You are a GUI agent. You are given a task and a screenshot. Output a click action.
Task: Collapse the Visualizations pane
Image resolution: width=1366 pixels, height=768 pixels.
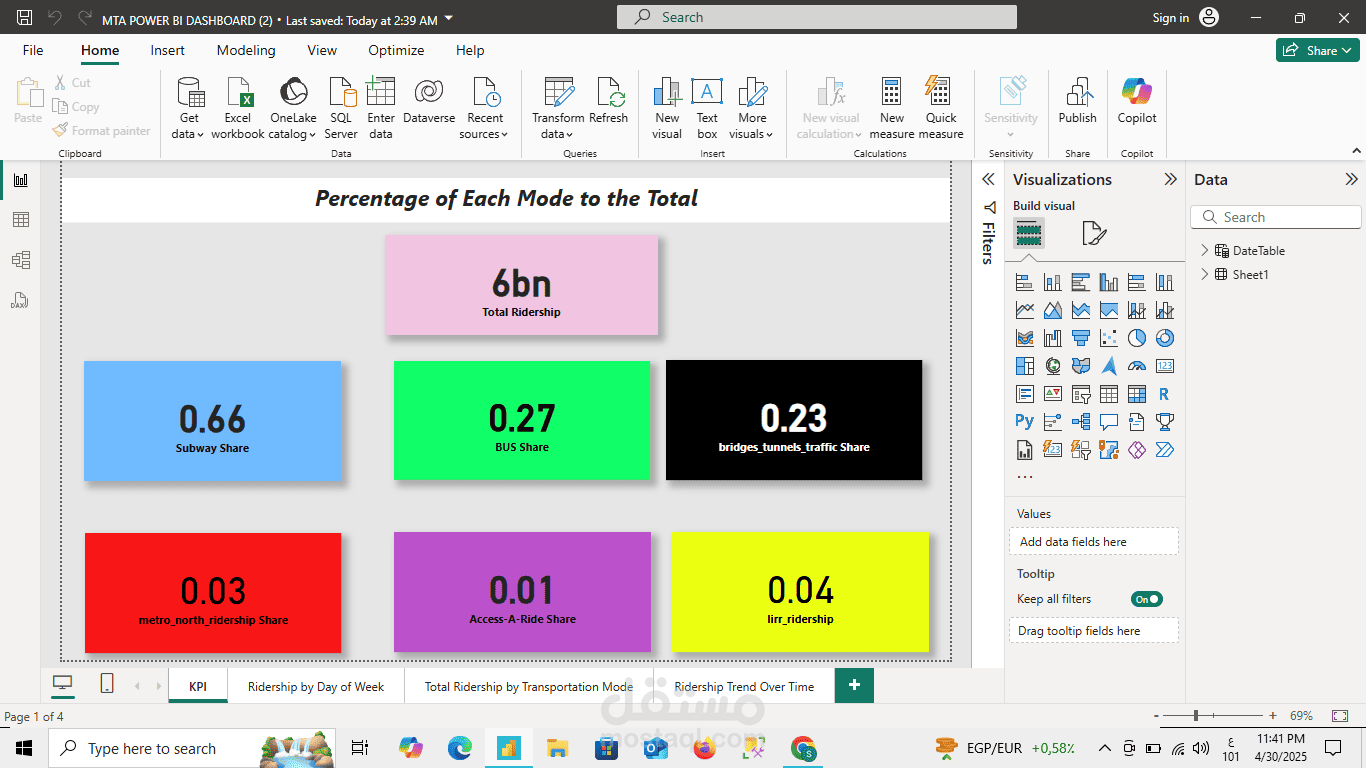tap(1170, 179)
